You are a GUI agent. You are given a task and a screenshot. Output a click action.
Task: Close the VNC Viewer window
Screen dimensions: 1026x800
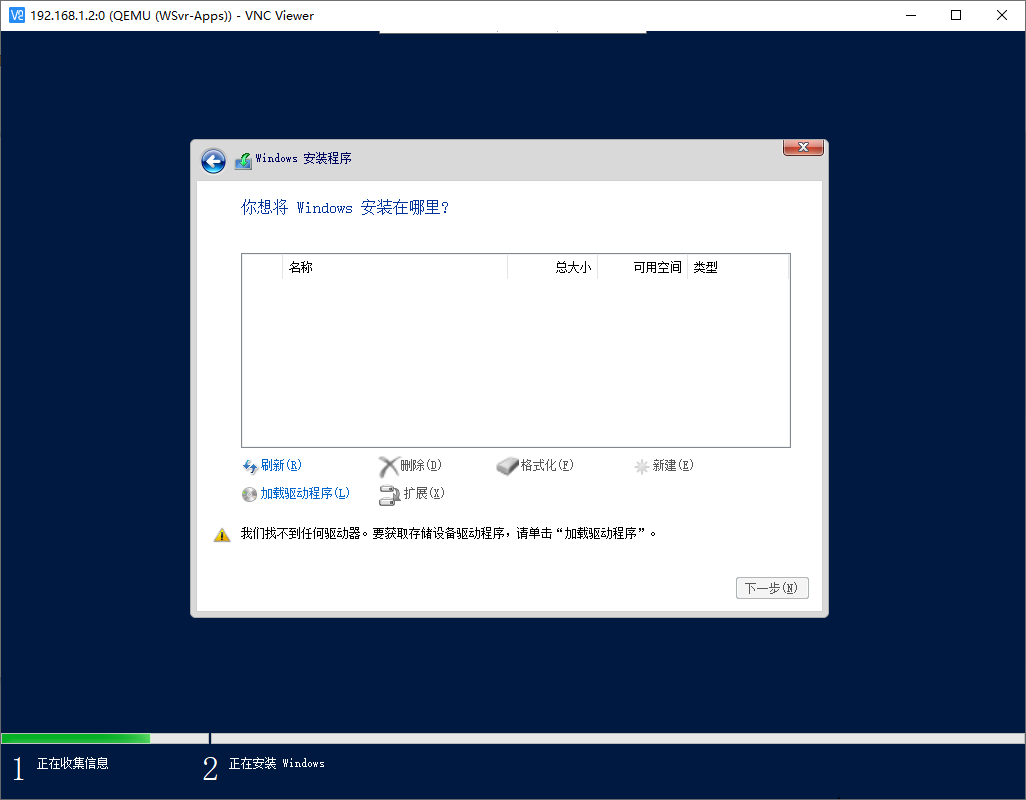click(1002, 15)
